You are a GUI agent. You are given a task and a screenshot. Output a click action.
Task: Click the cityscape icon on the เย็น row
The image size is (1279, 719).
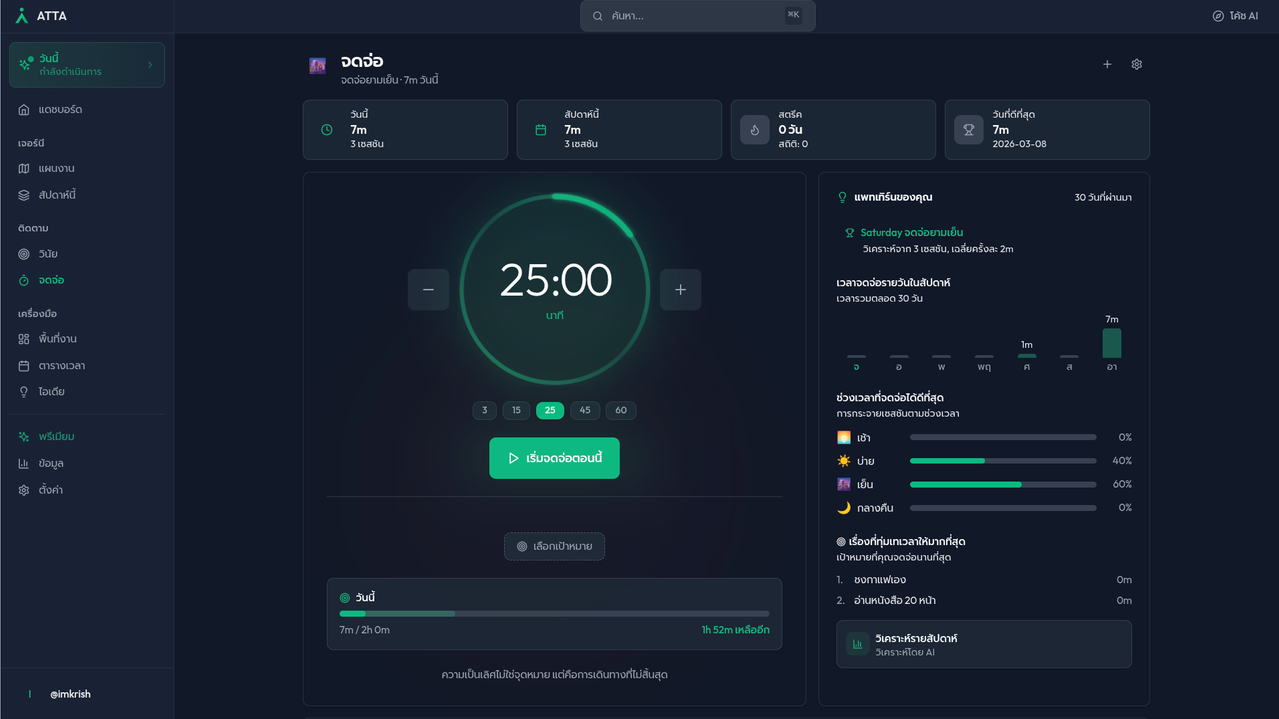click(844, 484)
